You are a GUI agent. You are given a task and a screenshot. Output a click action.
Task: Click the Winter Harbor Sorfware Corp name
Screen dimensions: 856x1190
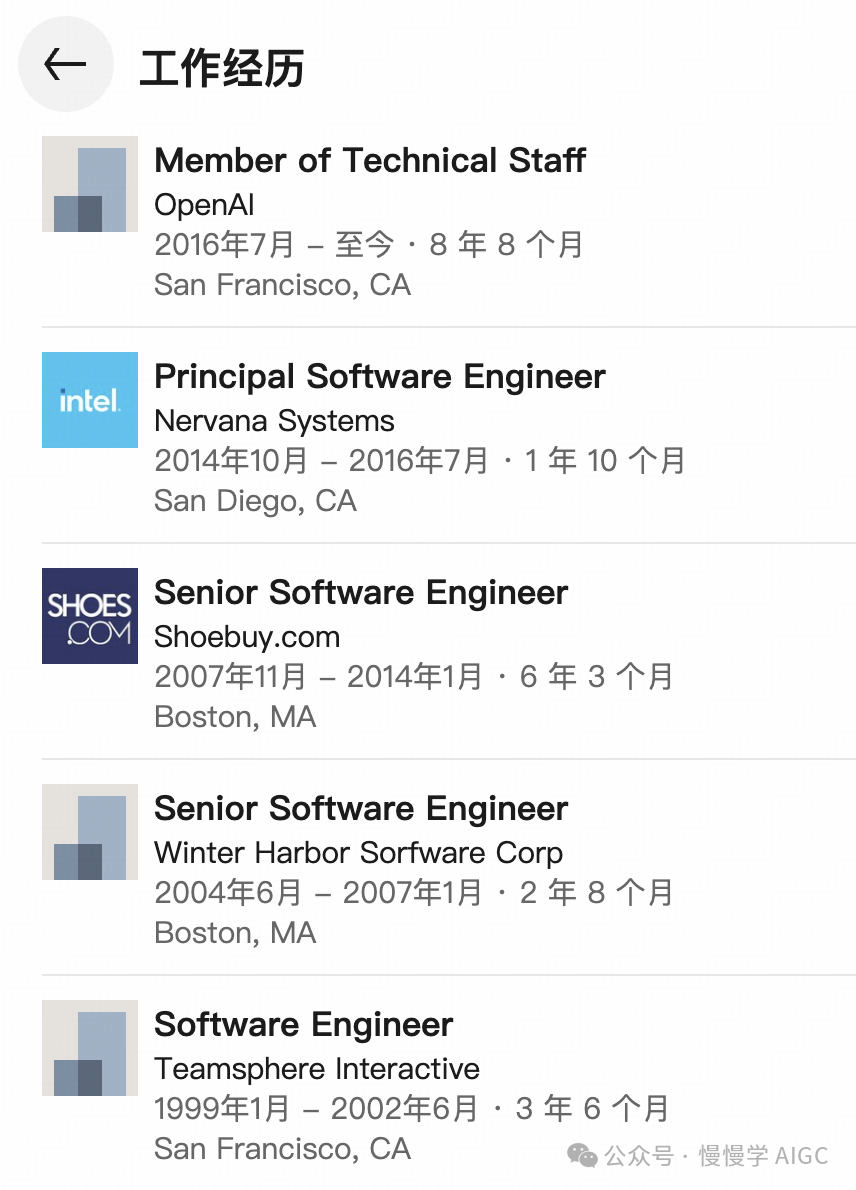[358, 853]
